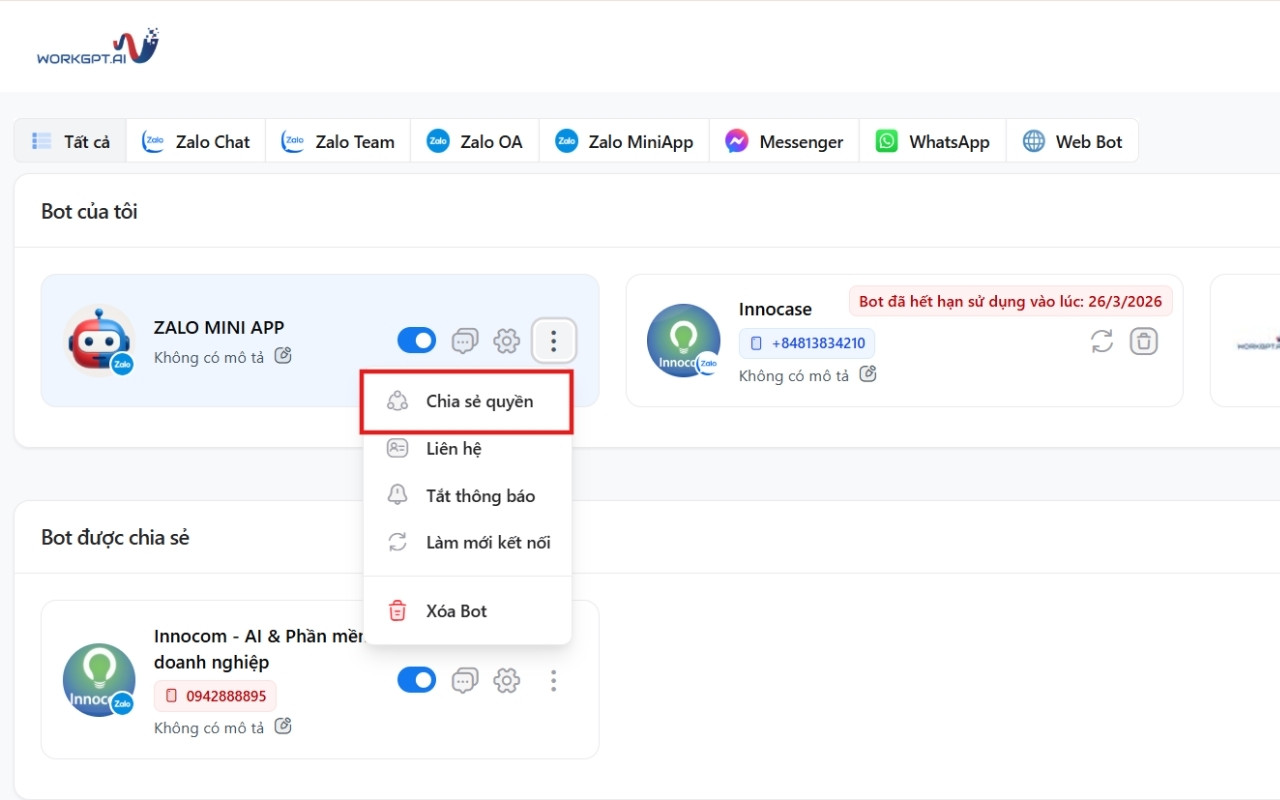Viewport: 1280px width, 800px height.
Task: Click the WorkGPT.AI logo
Action: pyautogui.click(x=97, y=47)
